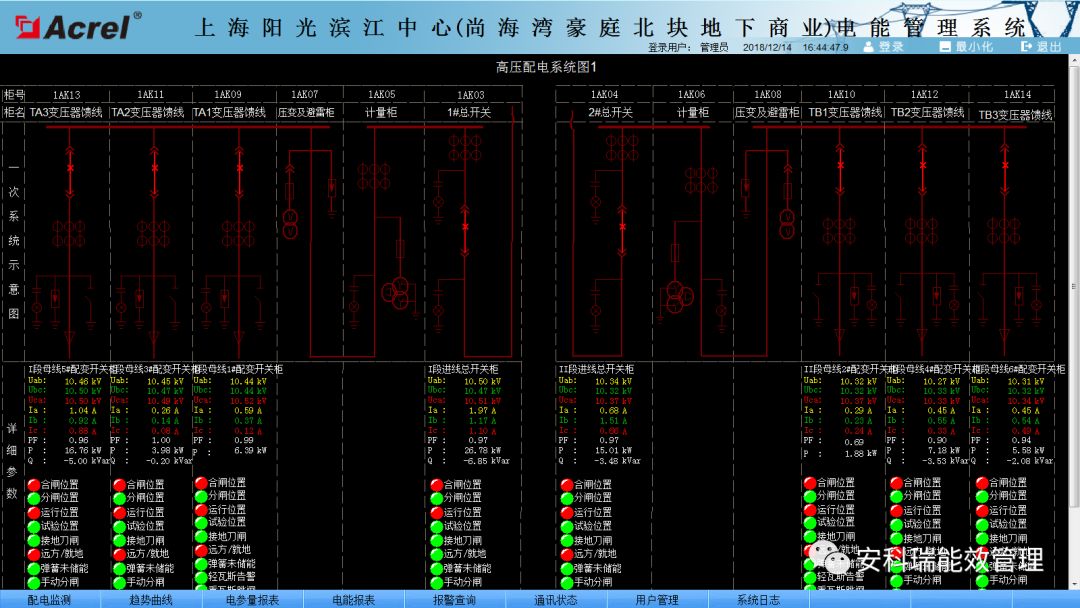Open the 通讯状态 bottom menu tab
Image resolution: width=1080 pixels, height=608 pixels.
click(x=556, y=600)
